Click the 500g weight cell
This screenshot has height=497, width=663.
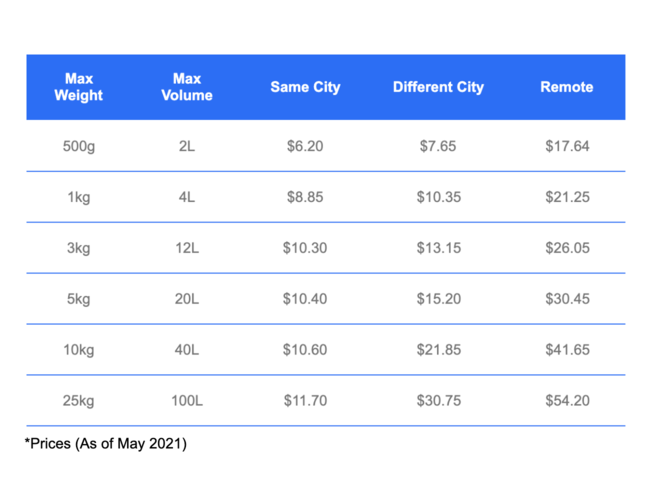[79, 146]
